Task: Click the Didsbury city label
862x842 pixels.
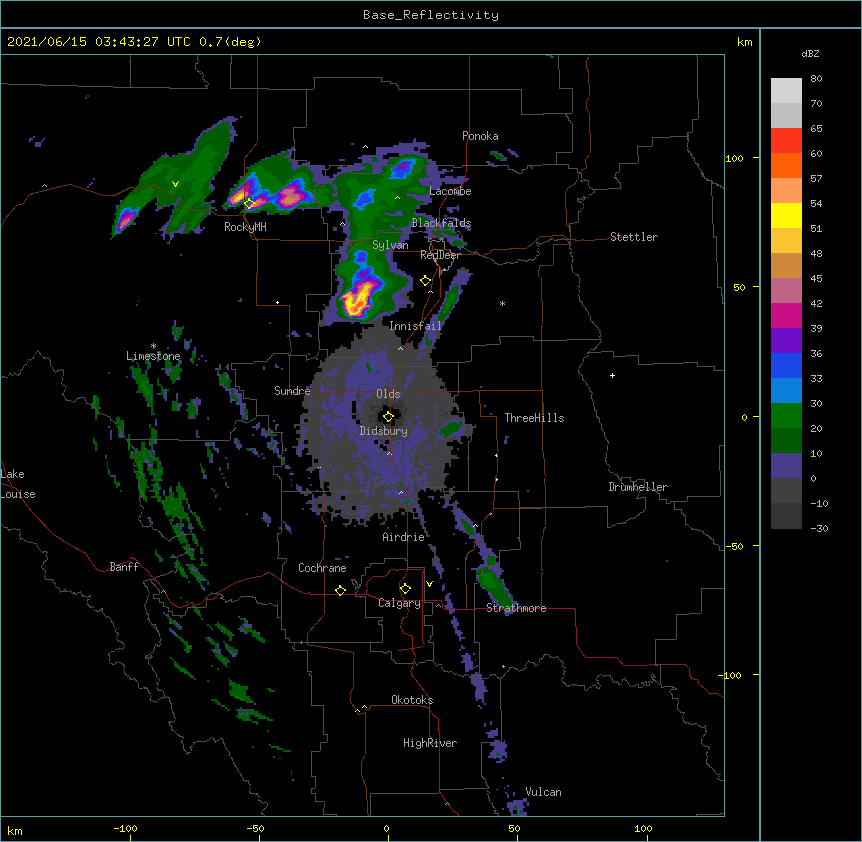Action: point(384,431)
